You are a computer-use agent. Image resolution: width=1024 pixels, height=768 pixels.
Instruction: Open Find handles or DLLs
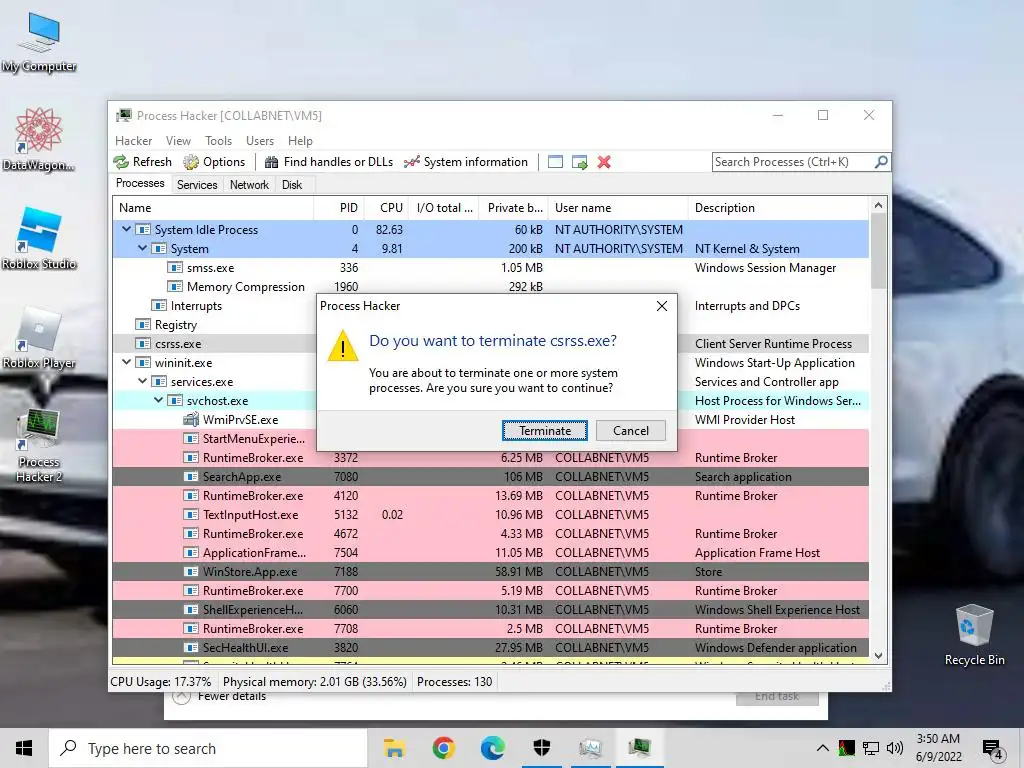(328, 162)
